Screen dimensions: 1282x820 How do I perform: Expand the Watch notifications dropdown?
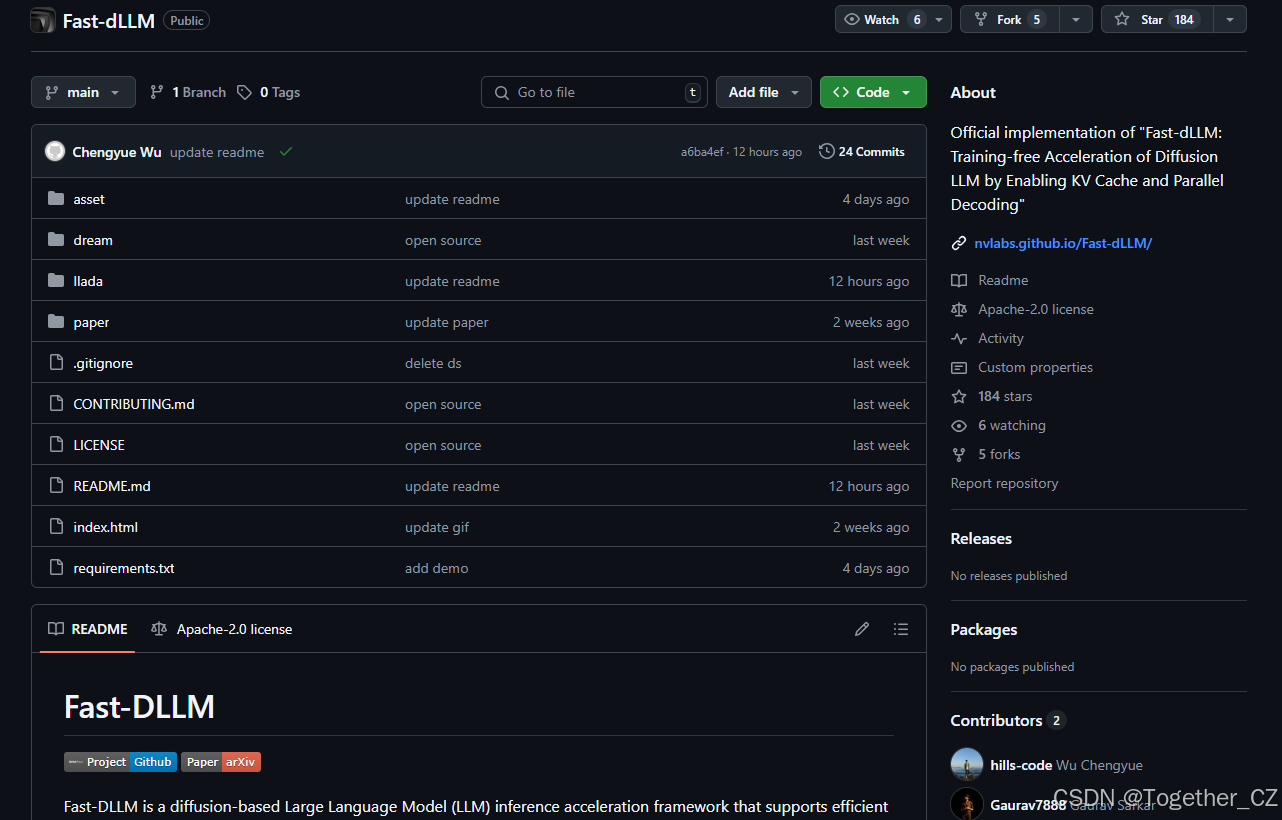pyautogui.click(x=893, y=20)
